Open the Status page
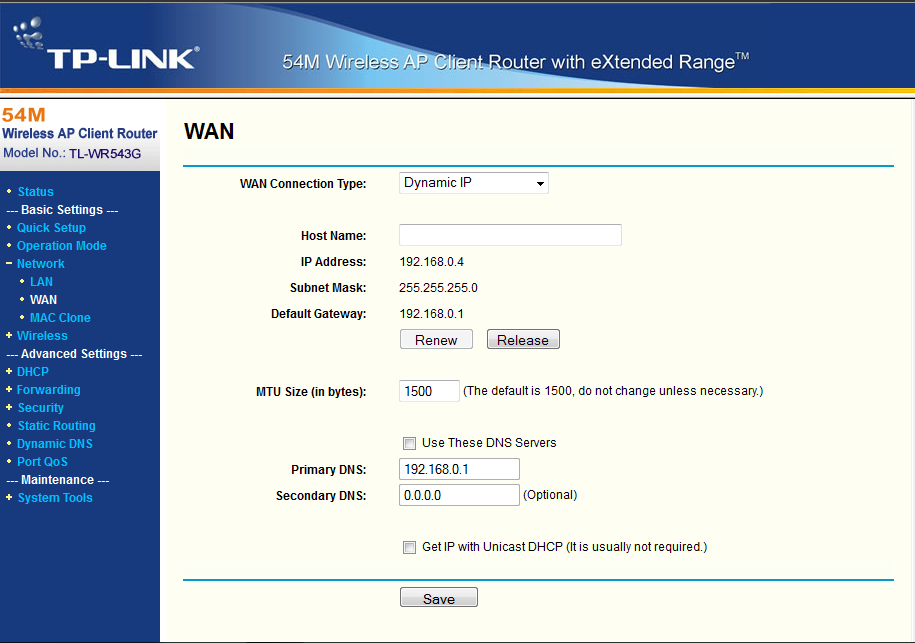915x643 pixels. tap(36, 192)
